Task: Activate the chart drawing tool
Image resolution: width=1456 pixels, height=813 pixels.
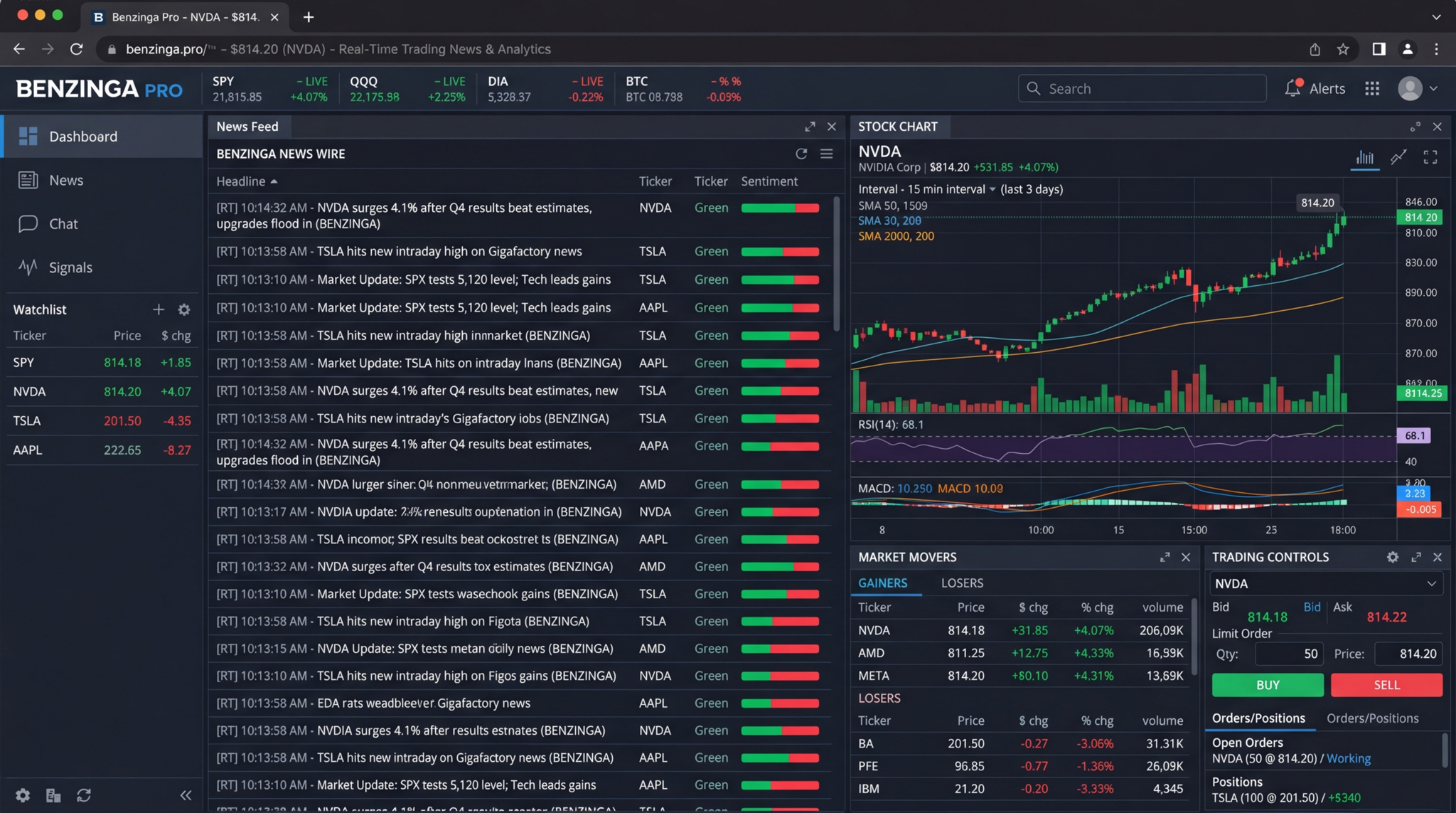Action: (x=1398, y=157)
